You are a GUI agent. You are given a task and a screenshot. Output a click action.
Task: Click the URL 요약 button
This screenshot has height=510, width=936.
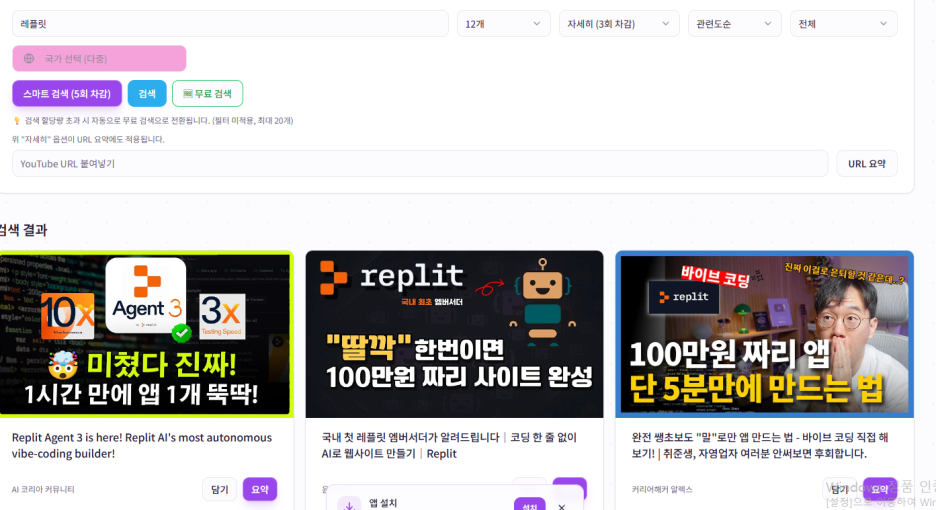point(867,164)
